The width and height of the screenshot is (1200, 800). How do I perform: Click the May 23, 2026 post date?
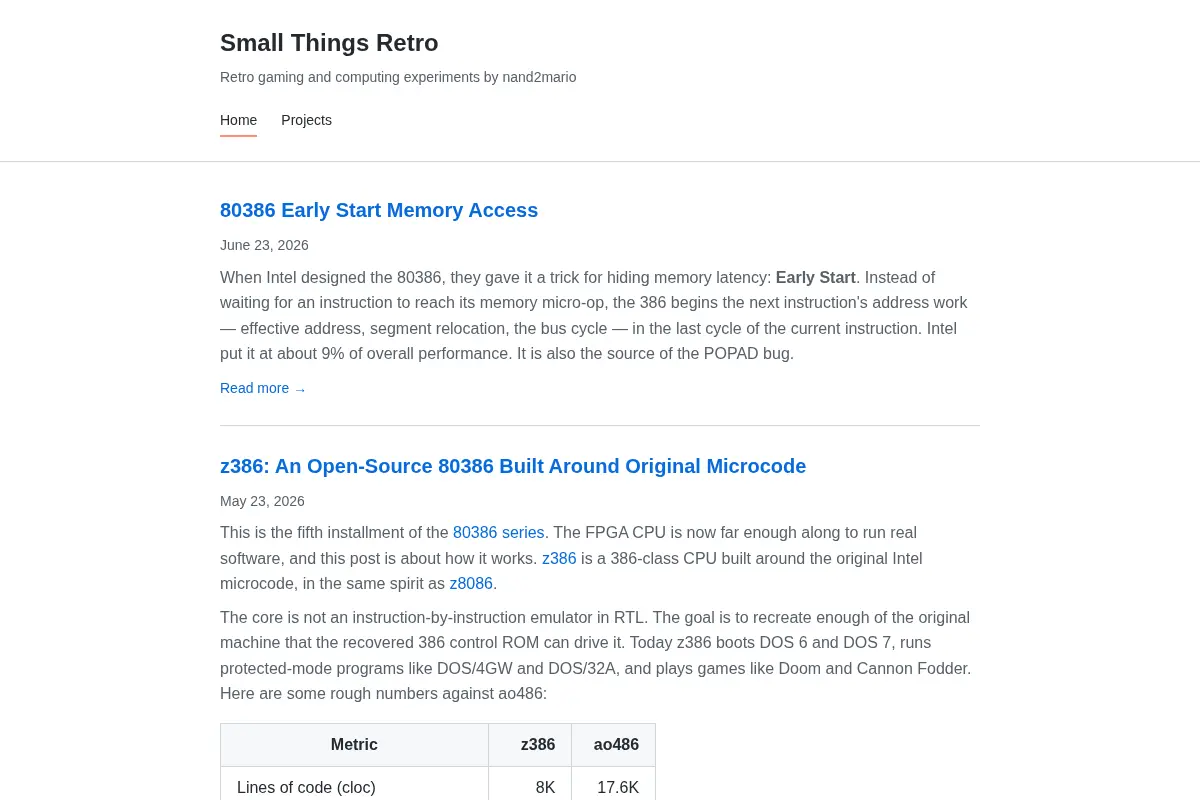click(262, 501)
